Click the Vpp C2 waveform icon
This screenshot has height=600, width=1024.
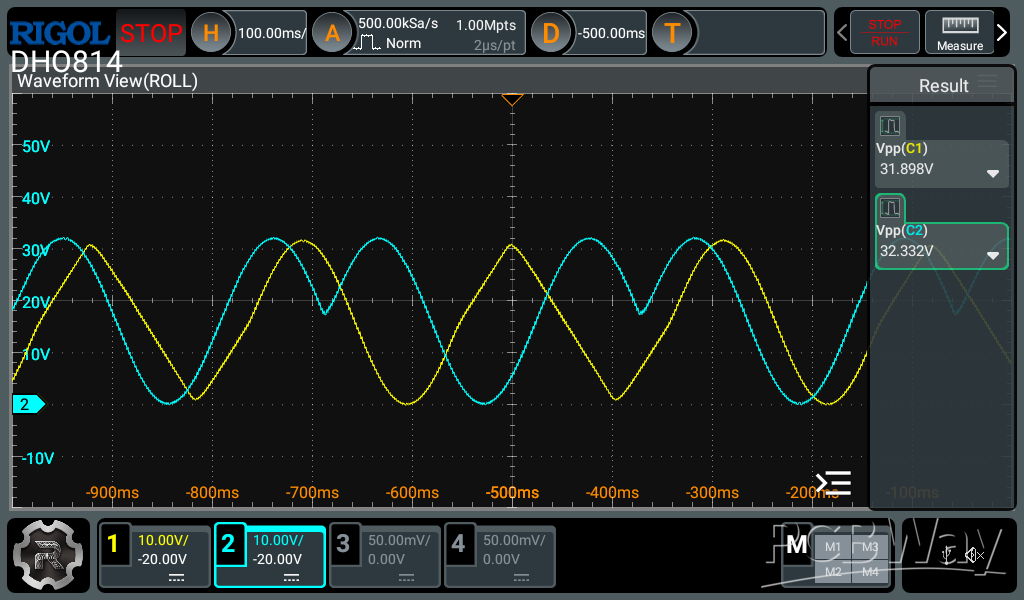pos(890,208)
